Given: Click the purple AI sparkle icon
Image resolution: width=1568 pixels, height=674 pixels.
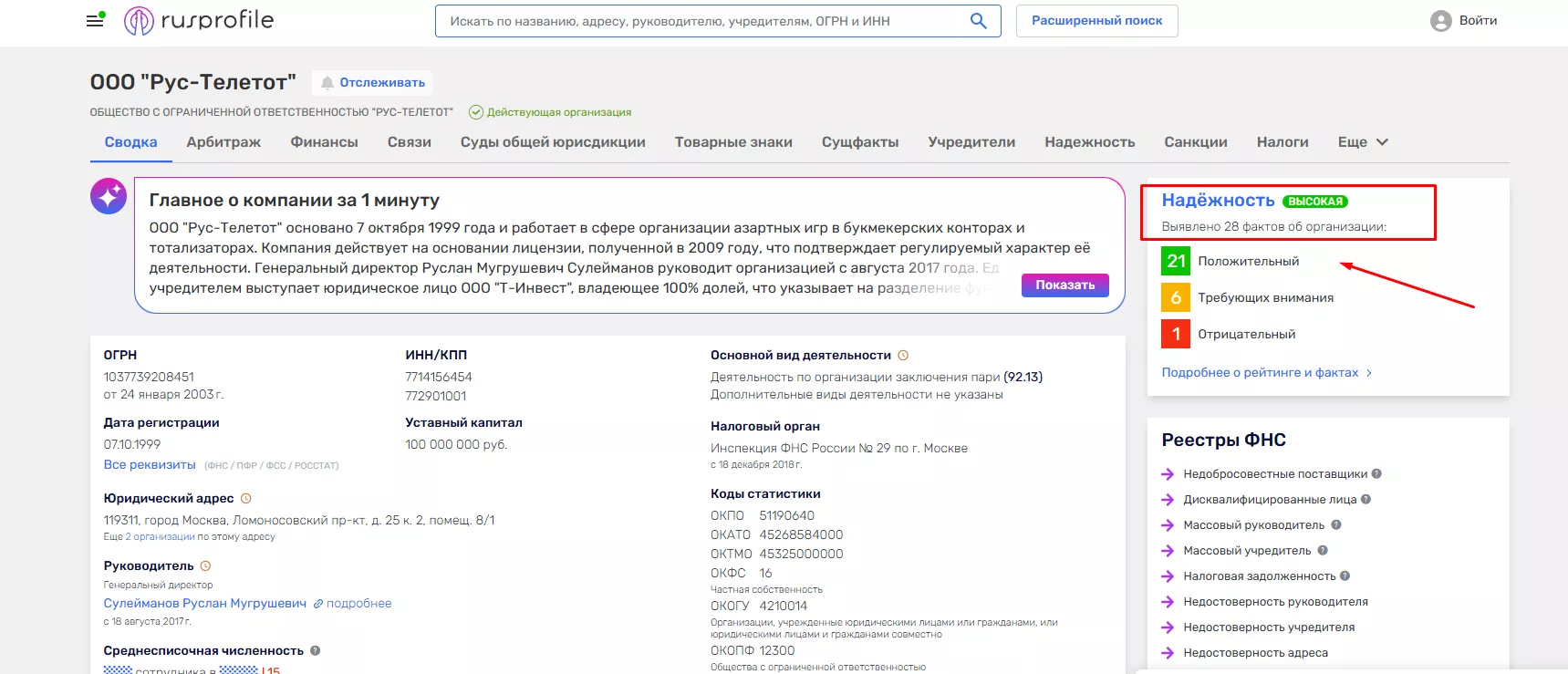Looking at the screenshot, I should coord(109,196).
